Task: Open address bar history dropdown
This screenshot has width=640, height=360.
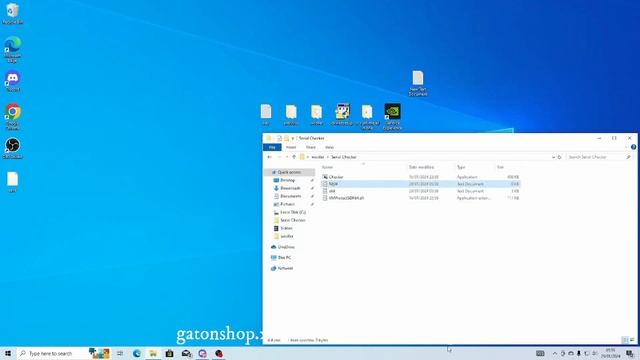Action: tap(553, 157)
